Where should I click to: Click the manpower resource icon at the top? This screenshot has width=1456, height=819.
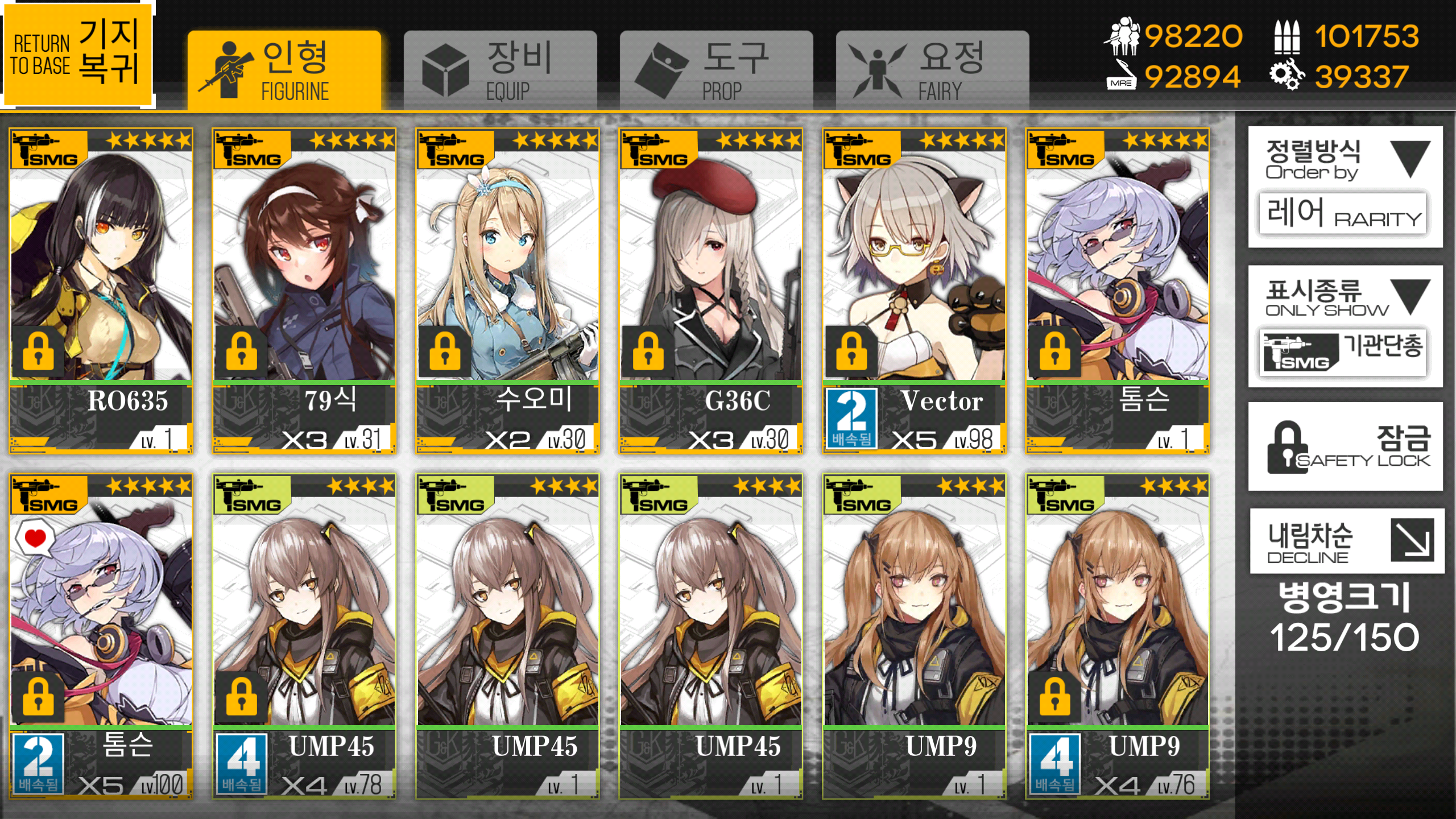(x=1123, y=36)
